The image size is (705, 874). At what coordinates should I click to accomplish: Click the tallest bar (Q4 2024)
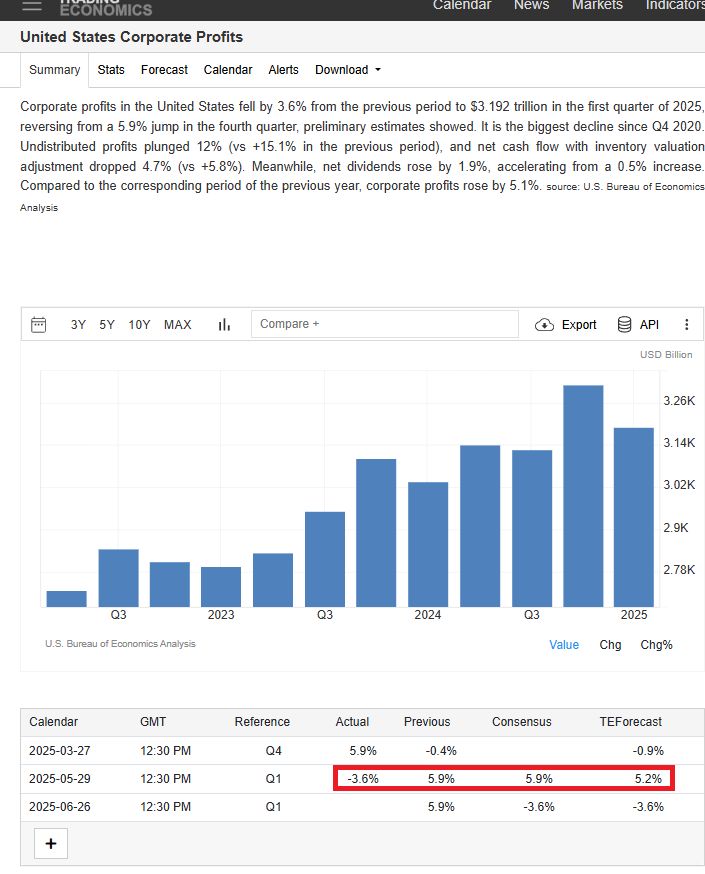click(583, 496)
